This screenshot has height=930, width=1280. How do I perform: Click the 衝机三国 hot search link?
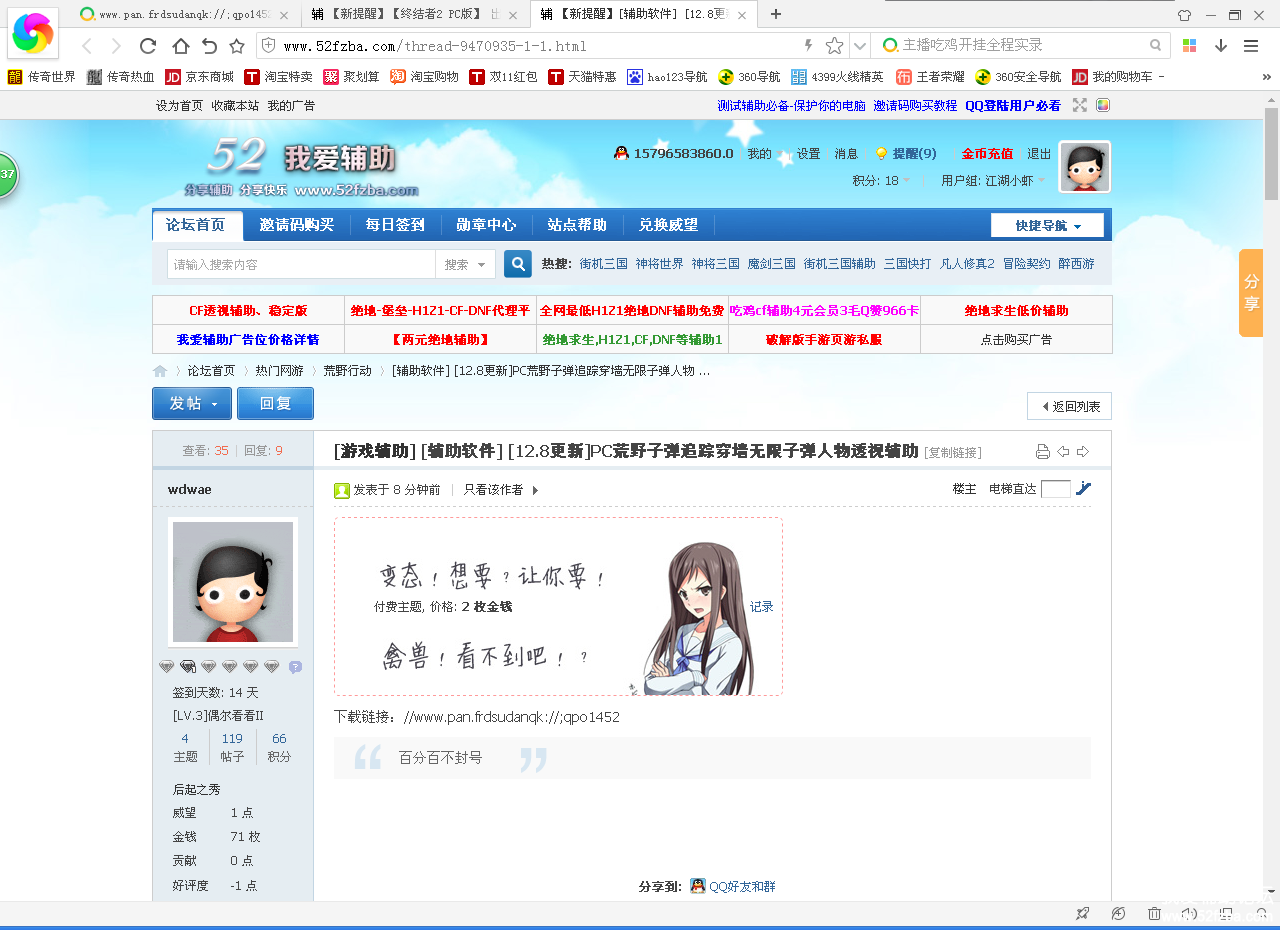point(604,264)
